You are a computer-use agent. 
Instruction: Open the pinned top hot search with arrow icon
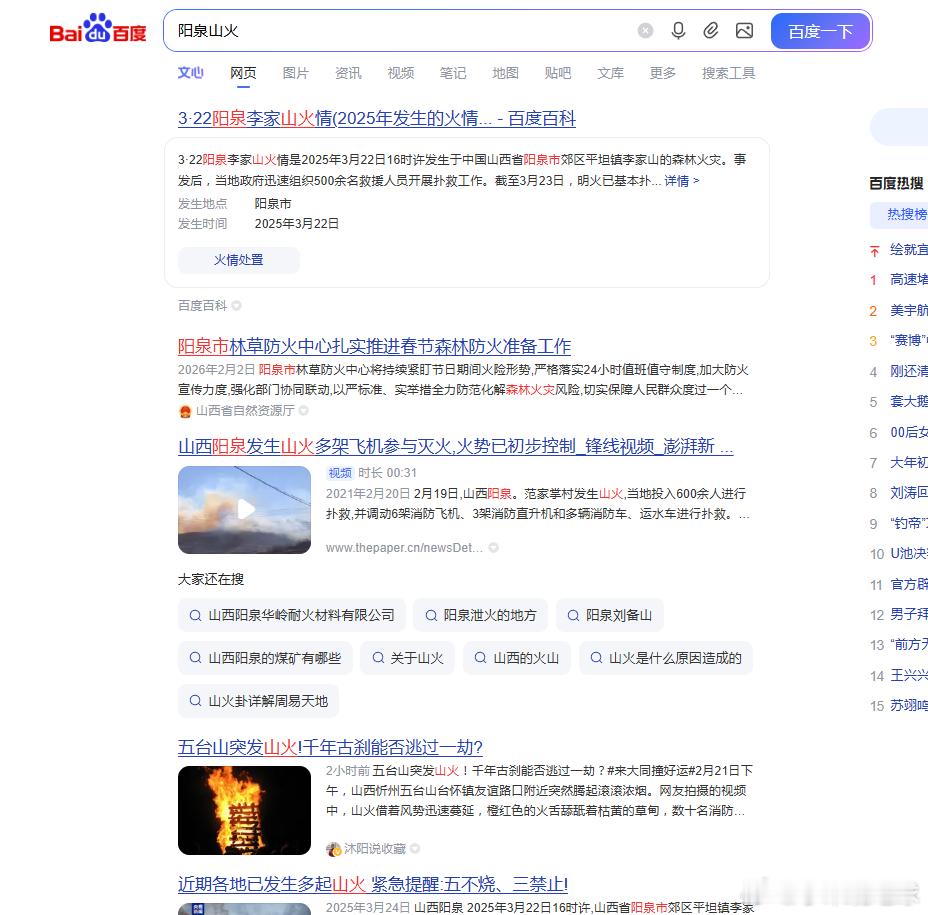900,250
